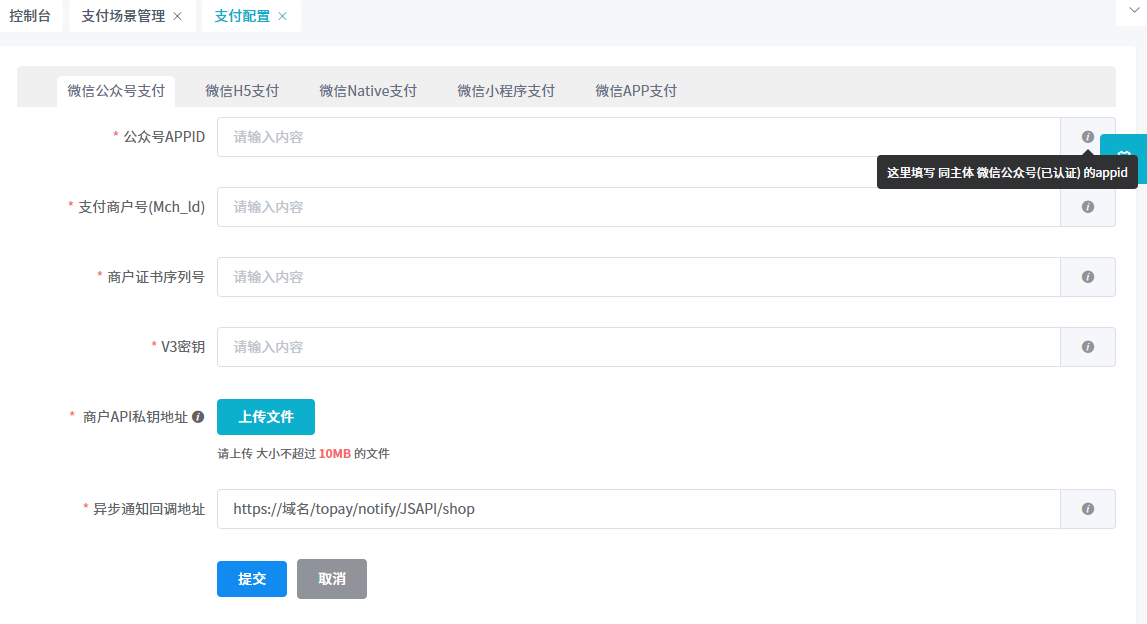Click the appid tooltip text

coord(1007,173)
